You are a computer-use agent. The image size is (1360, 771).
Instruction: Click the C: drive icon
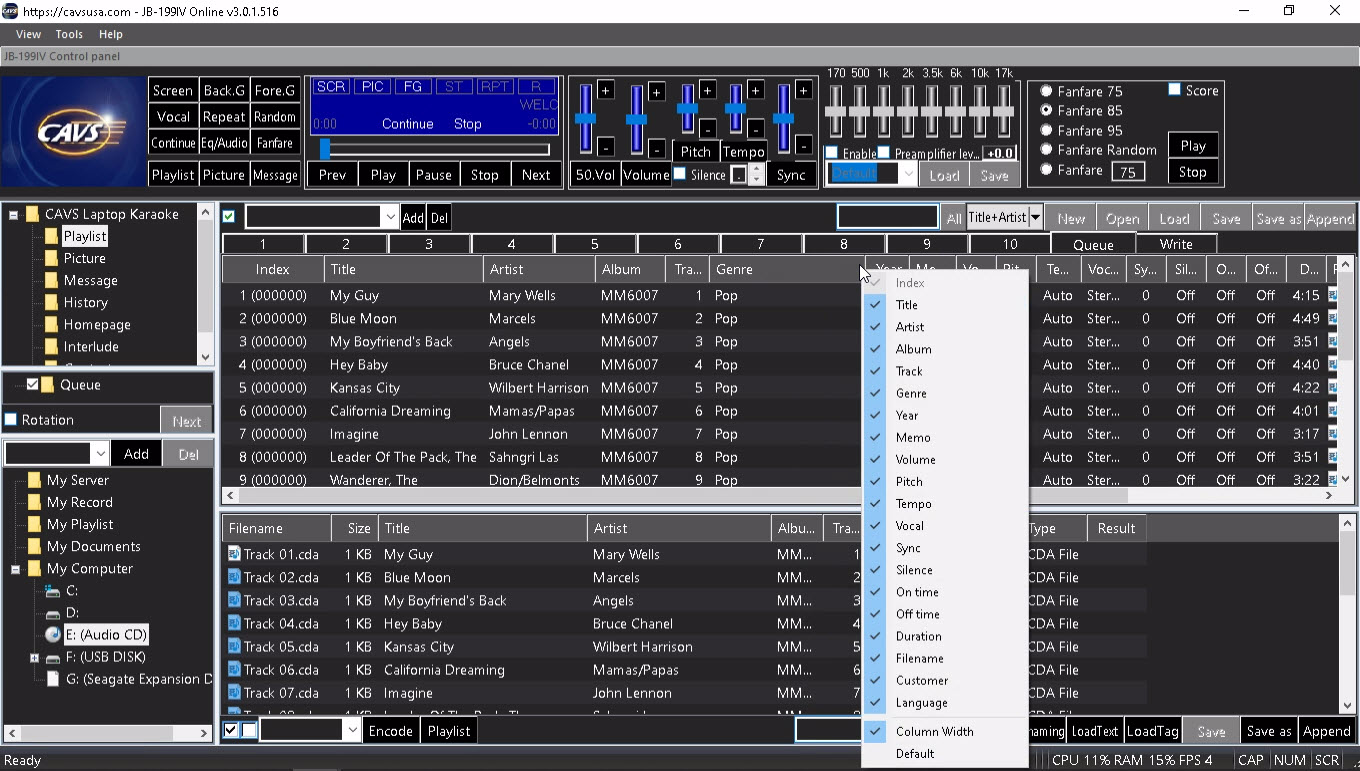click(53, 591)
